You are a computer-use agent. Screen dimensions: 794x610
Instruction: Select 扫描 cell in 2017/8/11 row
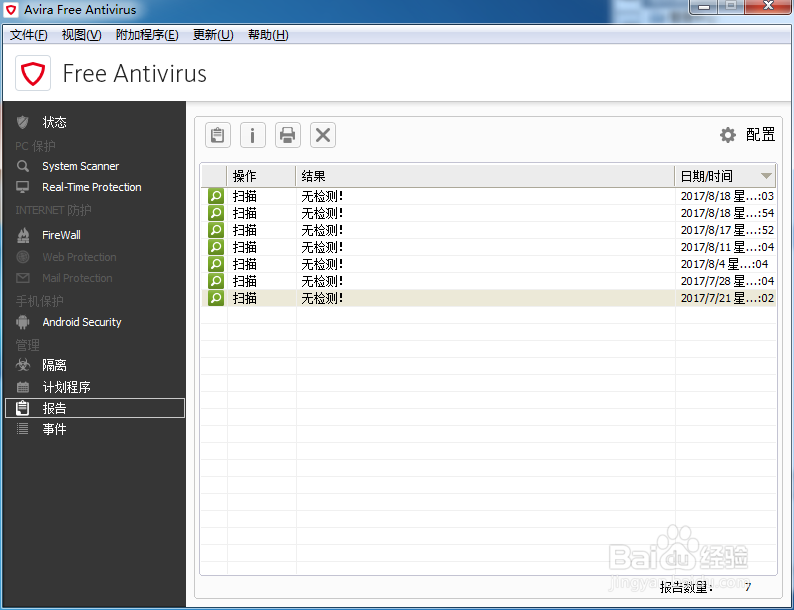click(245, 247)
